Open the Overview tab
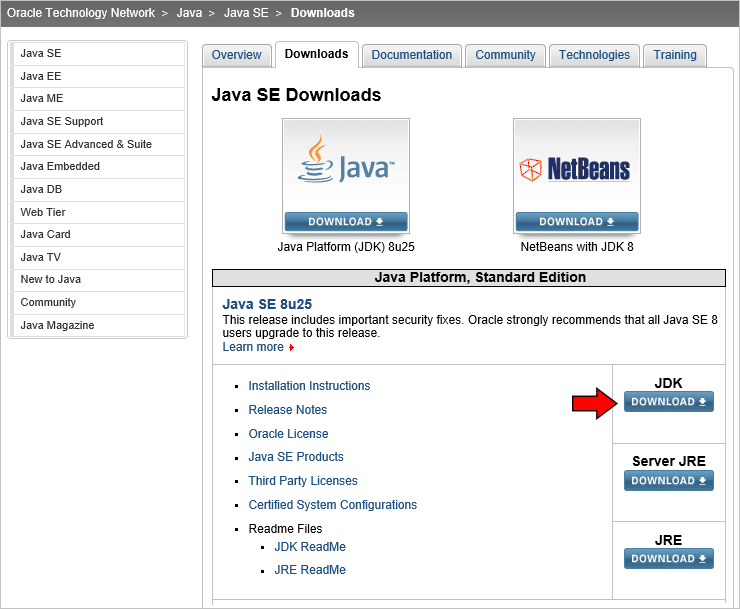The height and width of the screenshot is (609, 740). click(x=236, y=55)
